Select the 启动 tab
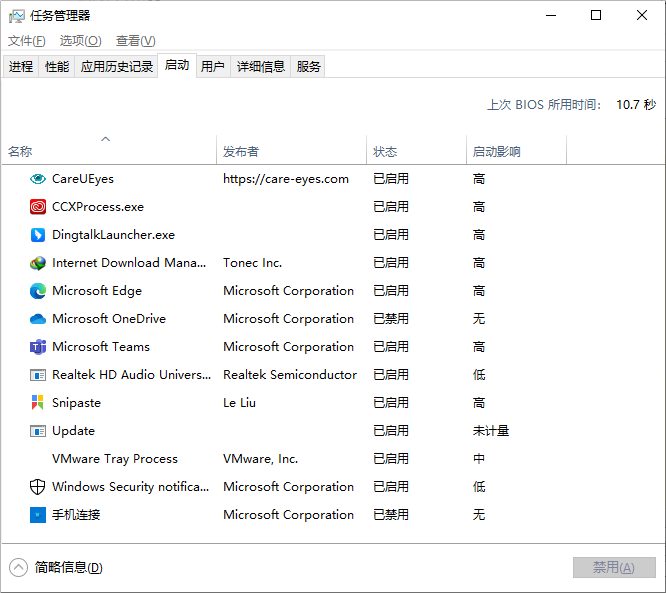This screenshot has width=666, height=593. point(177,65)
